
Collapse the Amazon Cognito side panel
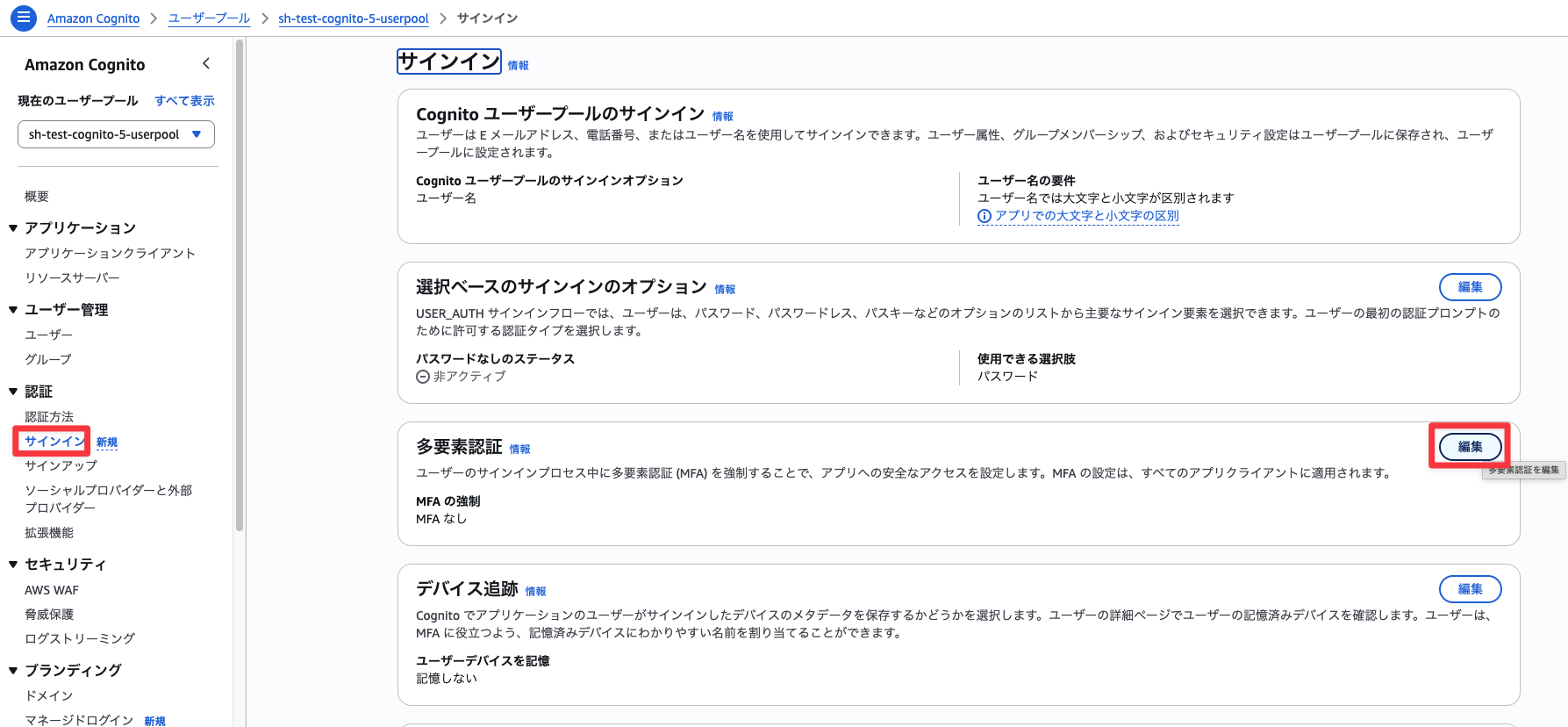(206, 63)
